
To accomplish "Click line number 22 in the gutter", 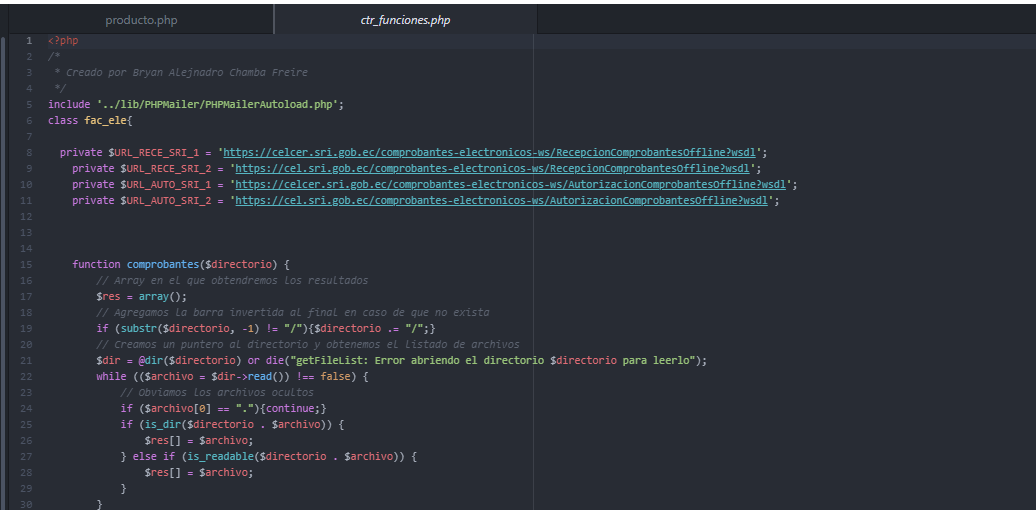I will 28,376.
